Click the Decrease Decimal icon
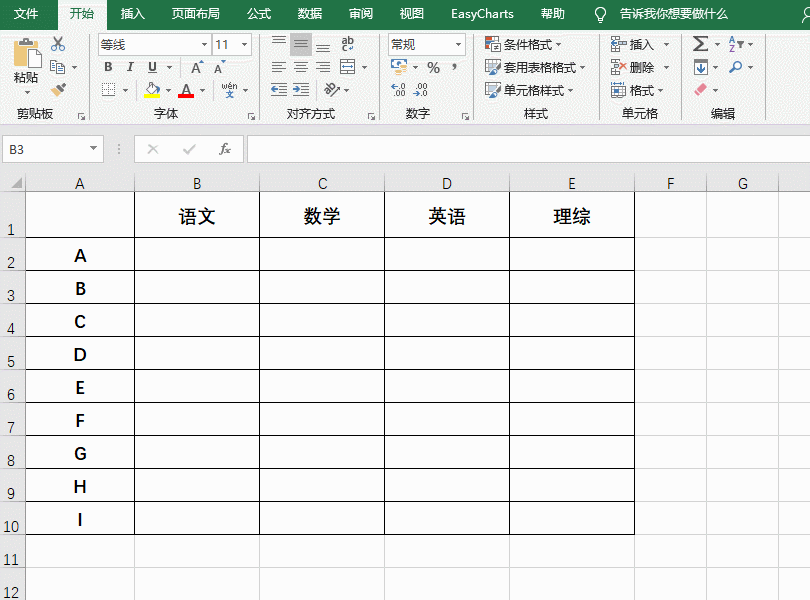Screen dimensions: 810x600 click(x=420, y=90)
